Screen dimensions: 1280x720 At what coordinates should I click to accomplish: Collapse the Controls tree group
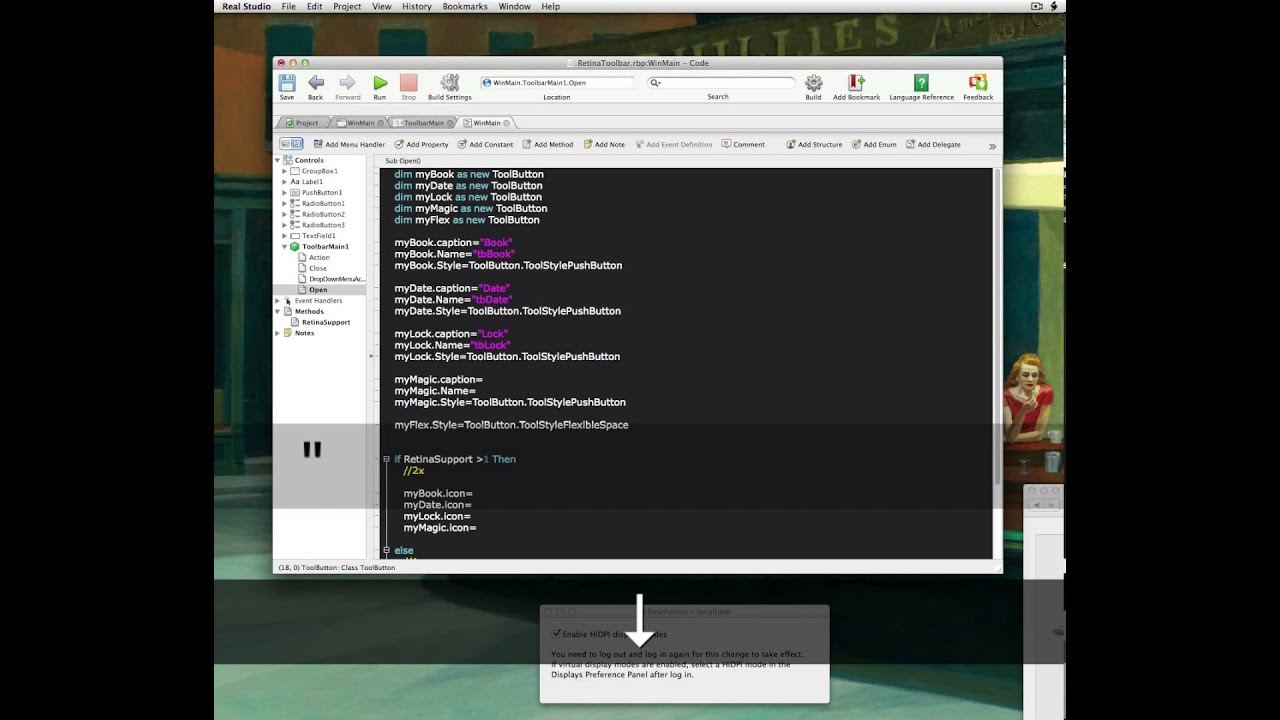coord(278,160)
